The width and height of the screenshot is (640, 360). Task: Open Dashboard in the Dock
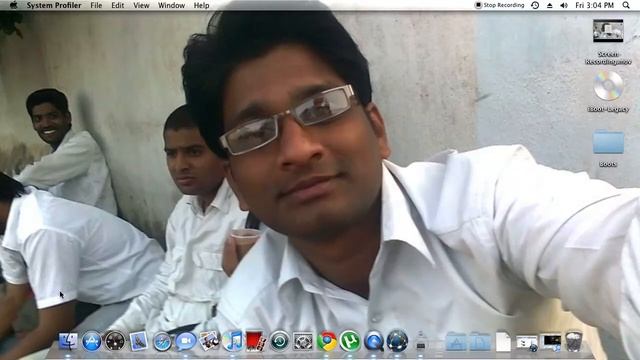click(x=115, y=341)
